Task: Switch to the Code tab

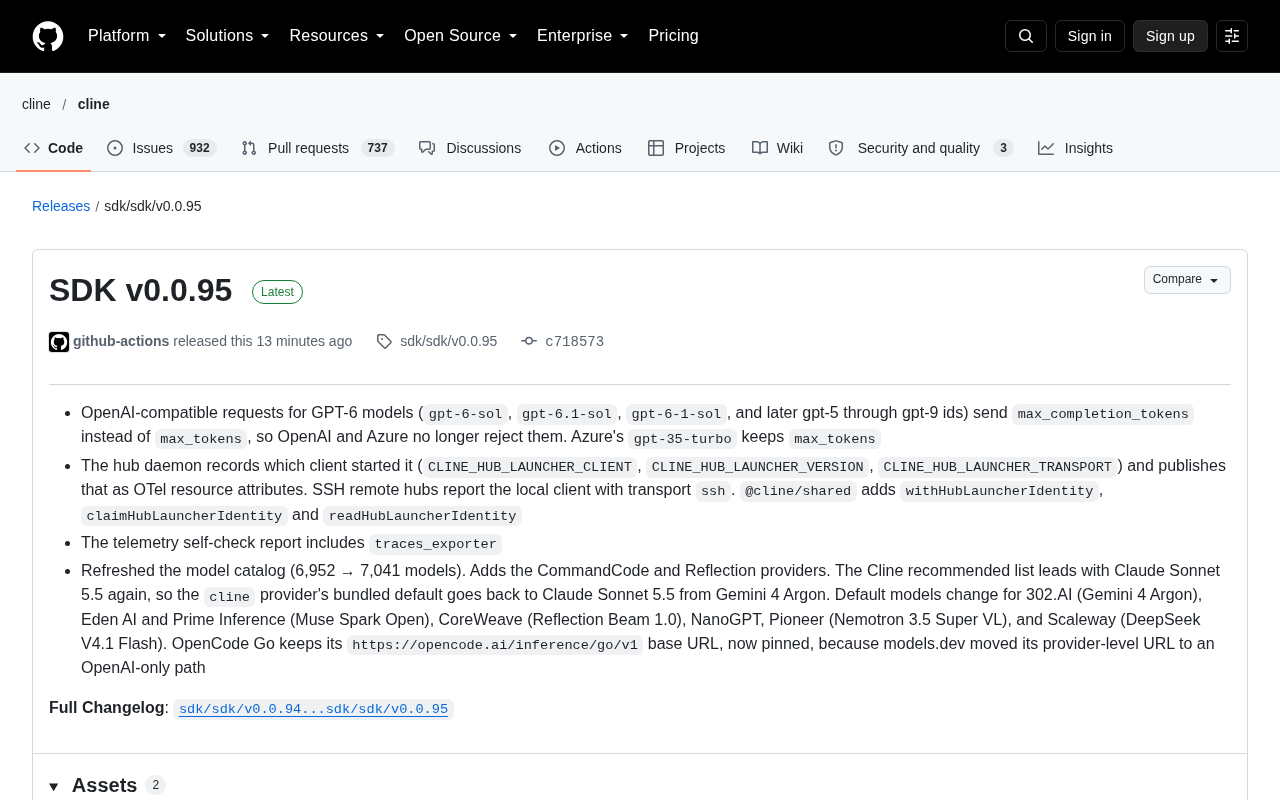Action: (x=54, y=148)
